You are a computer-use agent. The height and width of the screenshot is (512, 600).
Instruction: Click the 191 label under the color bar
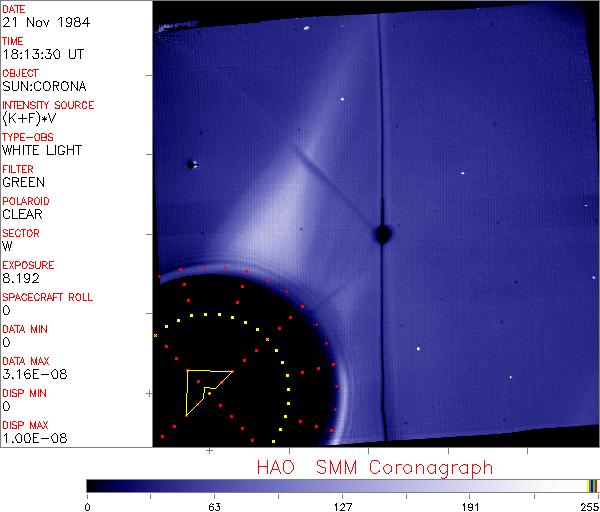pyautogui.click(x=470, y=507)
